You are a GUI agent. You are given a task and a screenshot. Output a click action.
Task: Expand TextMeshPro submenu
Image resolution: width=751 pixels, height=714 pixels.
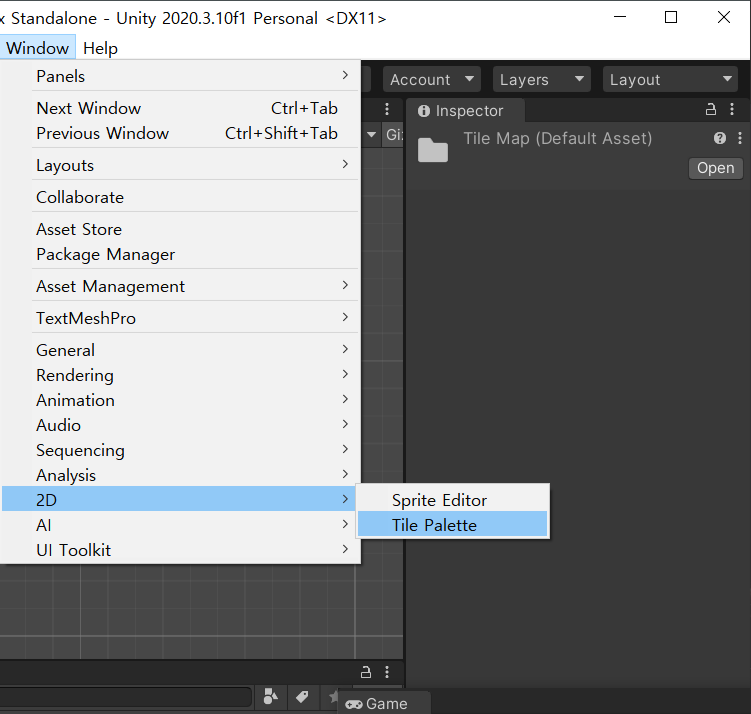[x=180, y=318]
